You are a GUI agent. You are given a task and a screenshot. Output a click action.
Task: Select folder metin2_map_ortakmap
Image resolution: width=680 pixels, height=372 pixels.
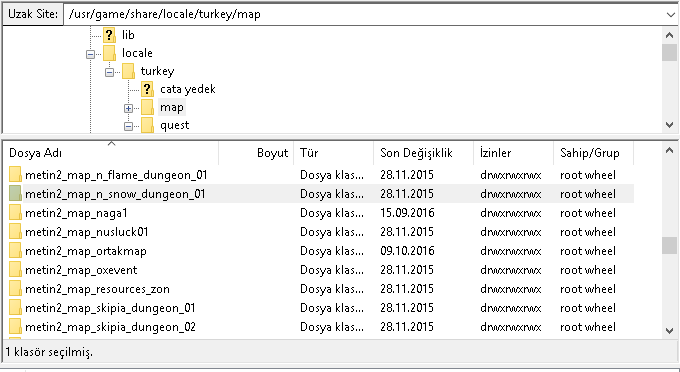(x=86, y=251)
